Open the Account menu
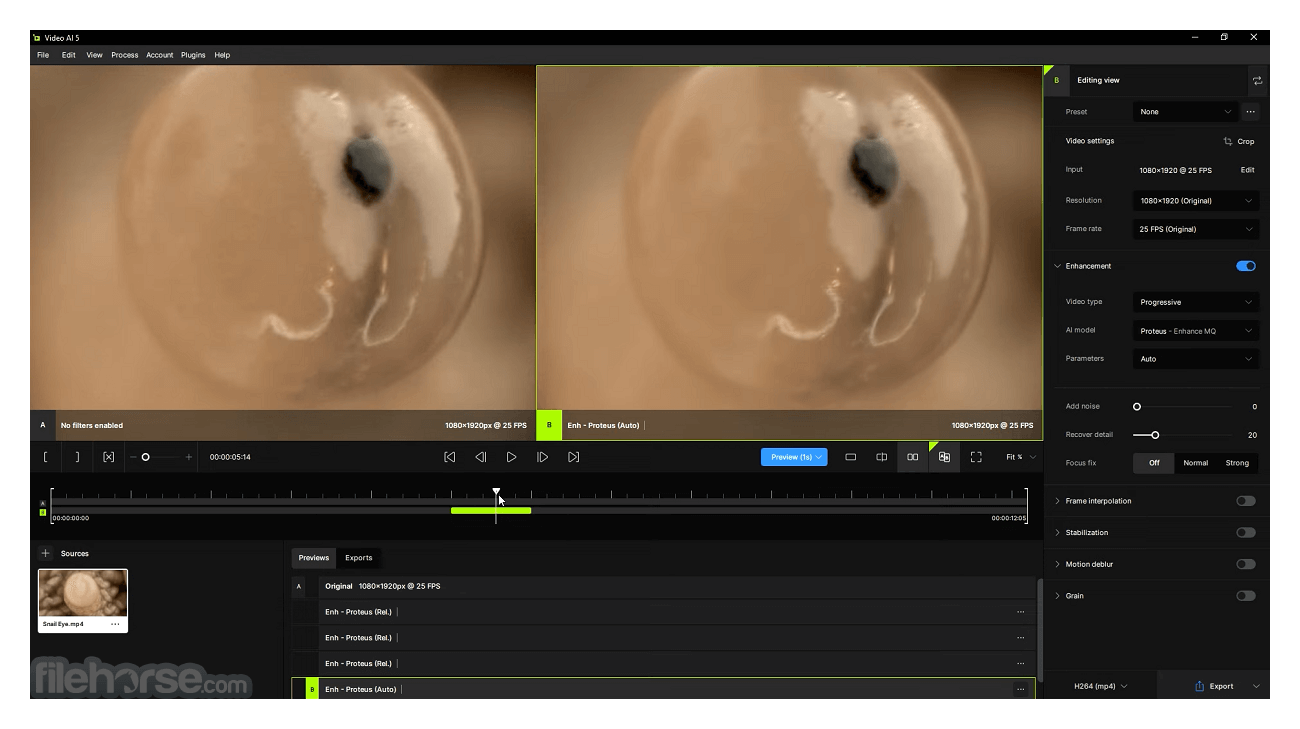 160,55
